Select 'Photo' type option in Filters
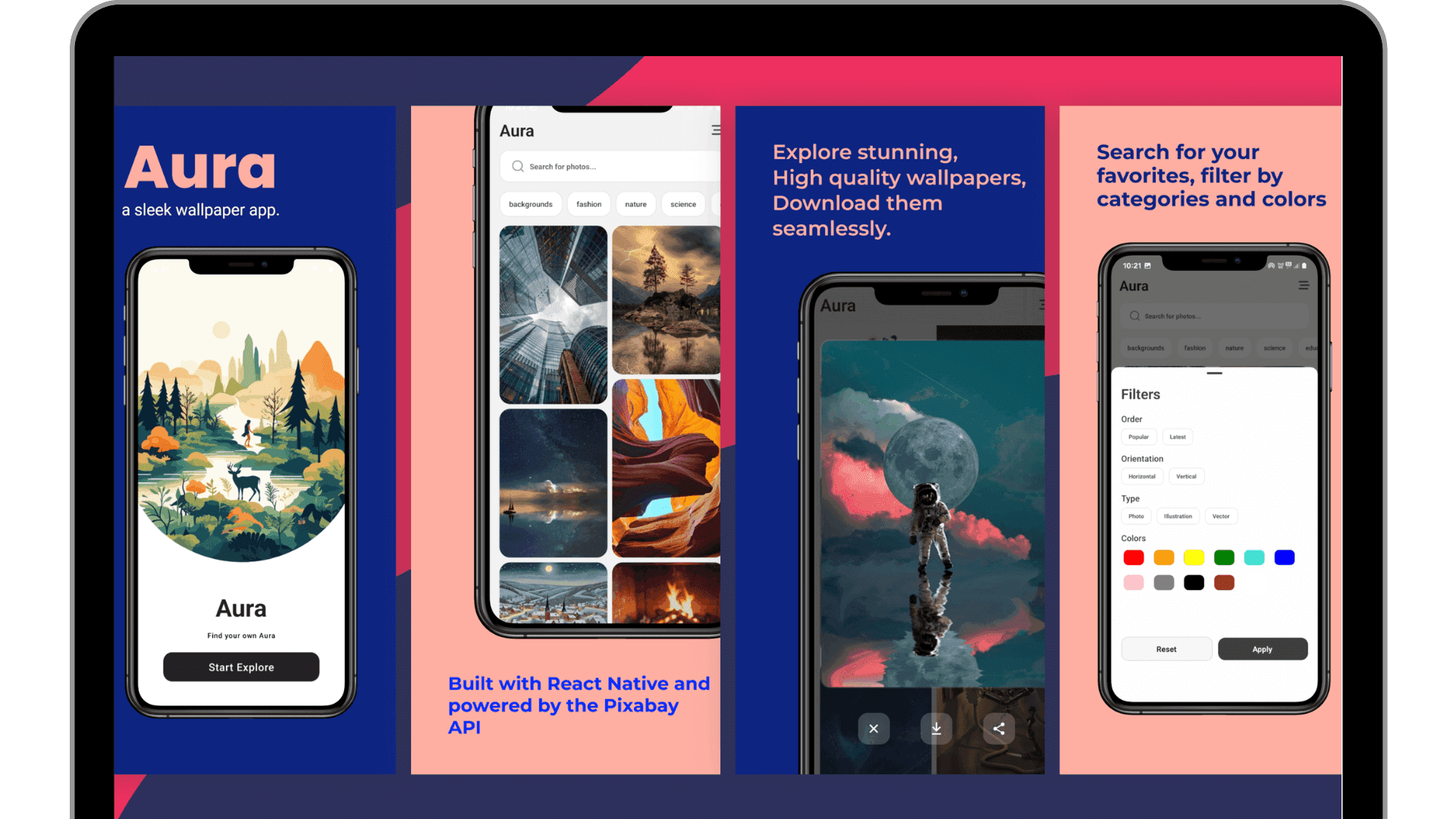The width and height of the screenshot is (1456, 819). 1135,516
